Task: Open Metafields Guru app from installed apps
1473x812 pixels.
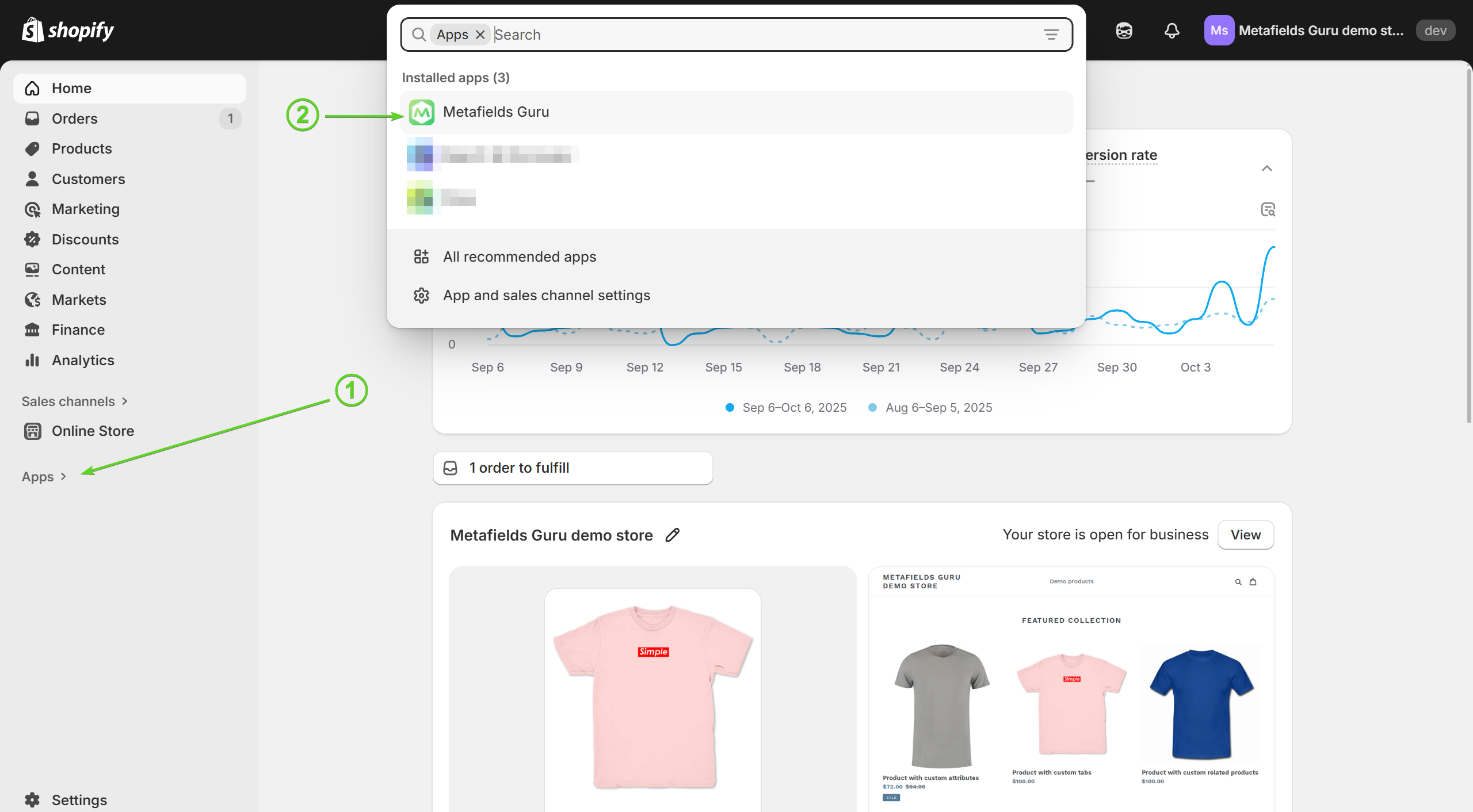Action: [496, 112]
